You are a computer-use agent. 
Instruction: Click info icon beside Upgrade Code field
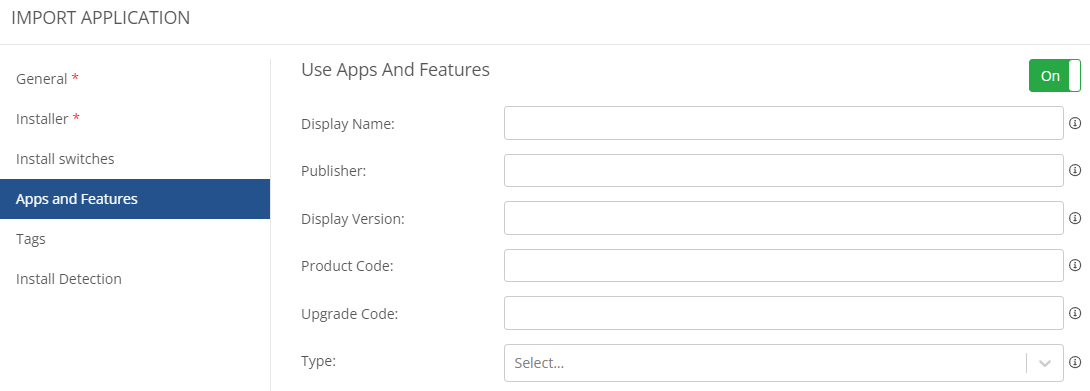pos(1075,313)
